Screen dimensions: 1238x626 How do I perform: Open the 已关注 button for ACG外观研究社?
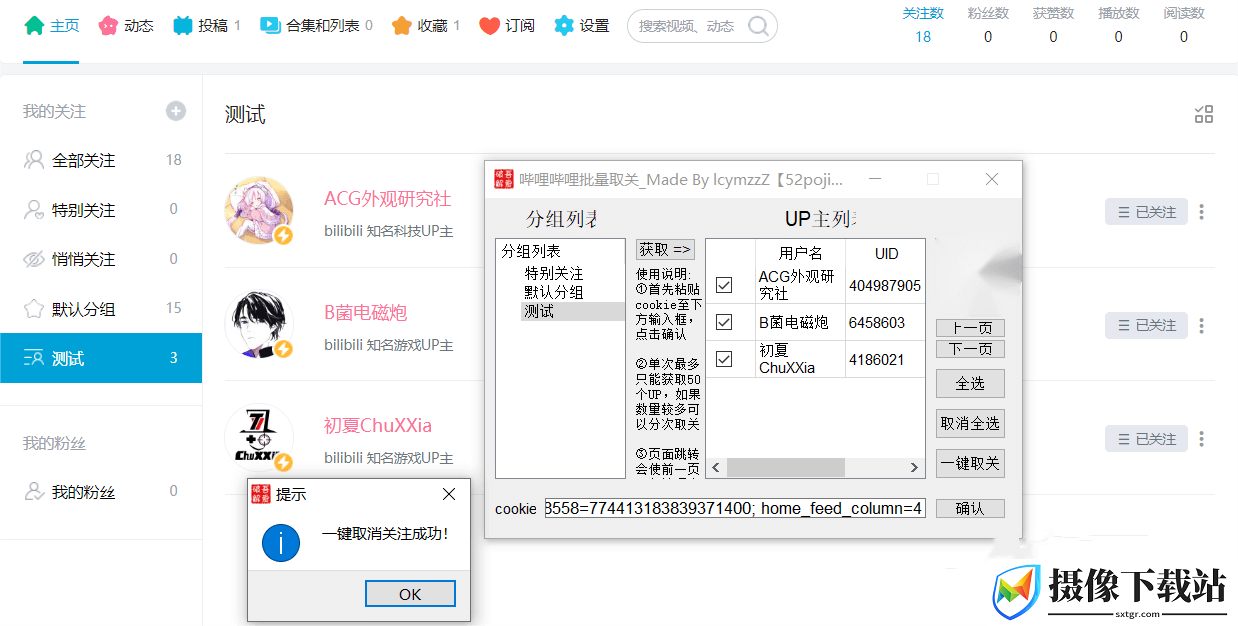[x=1147, y=212]
